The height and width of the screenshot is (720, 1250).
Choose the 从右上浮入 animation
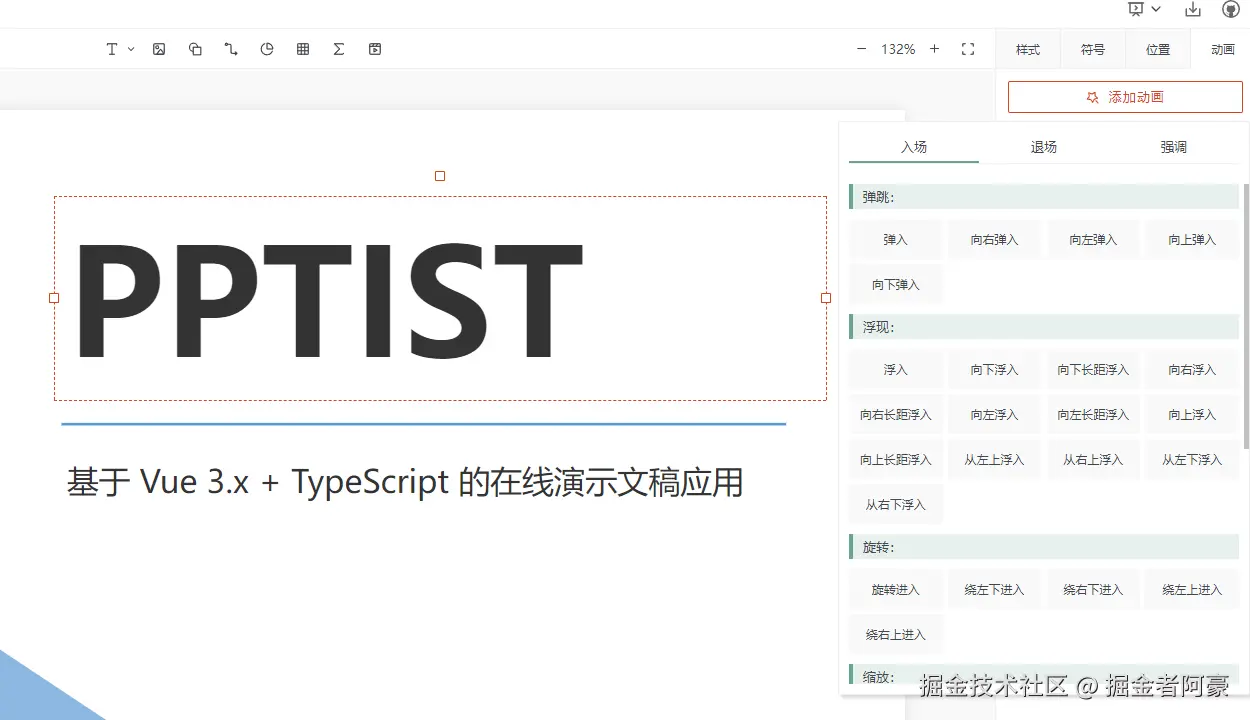tap(1093, 460)
